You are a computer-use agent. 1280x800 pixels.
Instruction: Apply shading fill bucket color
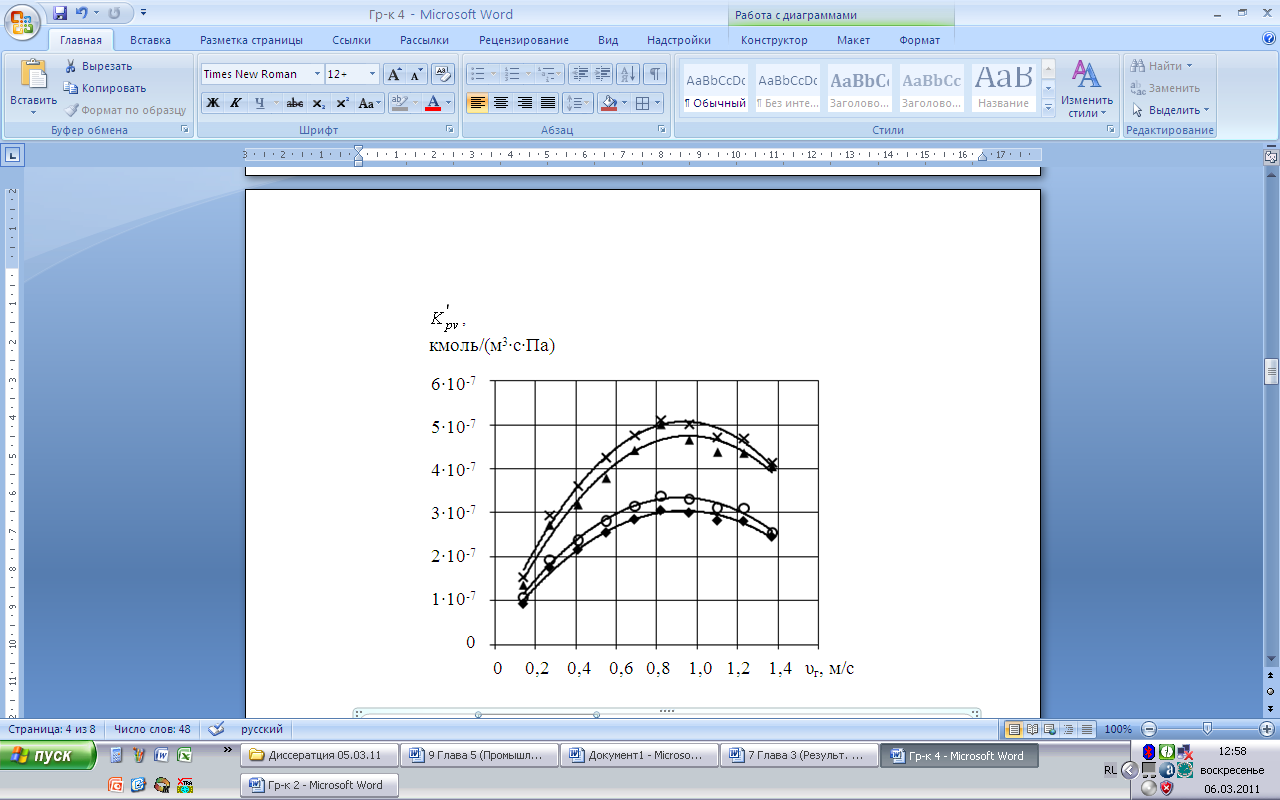click(x=607, y=103)
